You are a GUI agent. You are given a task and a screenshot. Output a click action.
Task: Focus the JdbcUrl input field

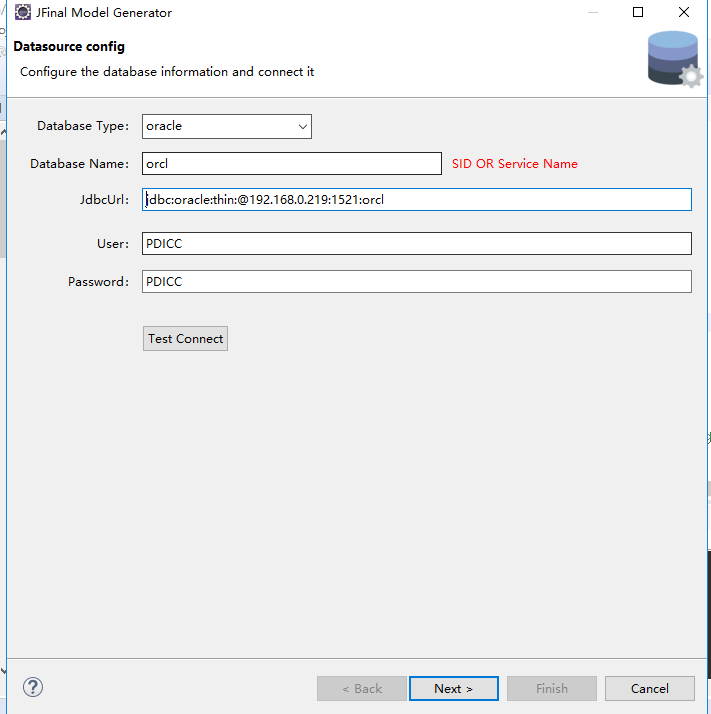(x=417, y=199)
